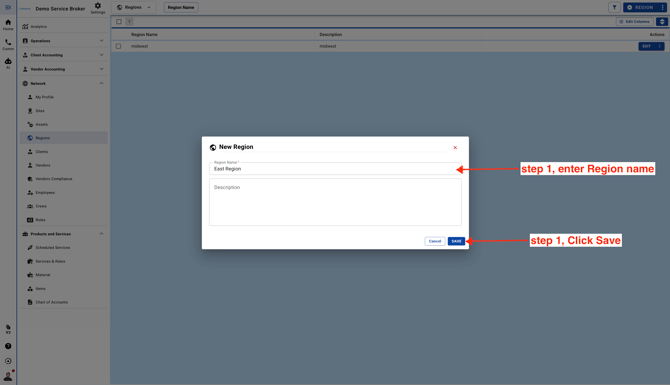Click the Operations section icon

pos(25,41)
